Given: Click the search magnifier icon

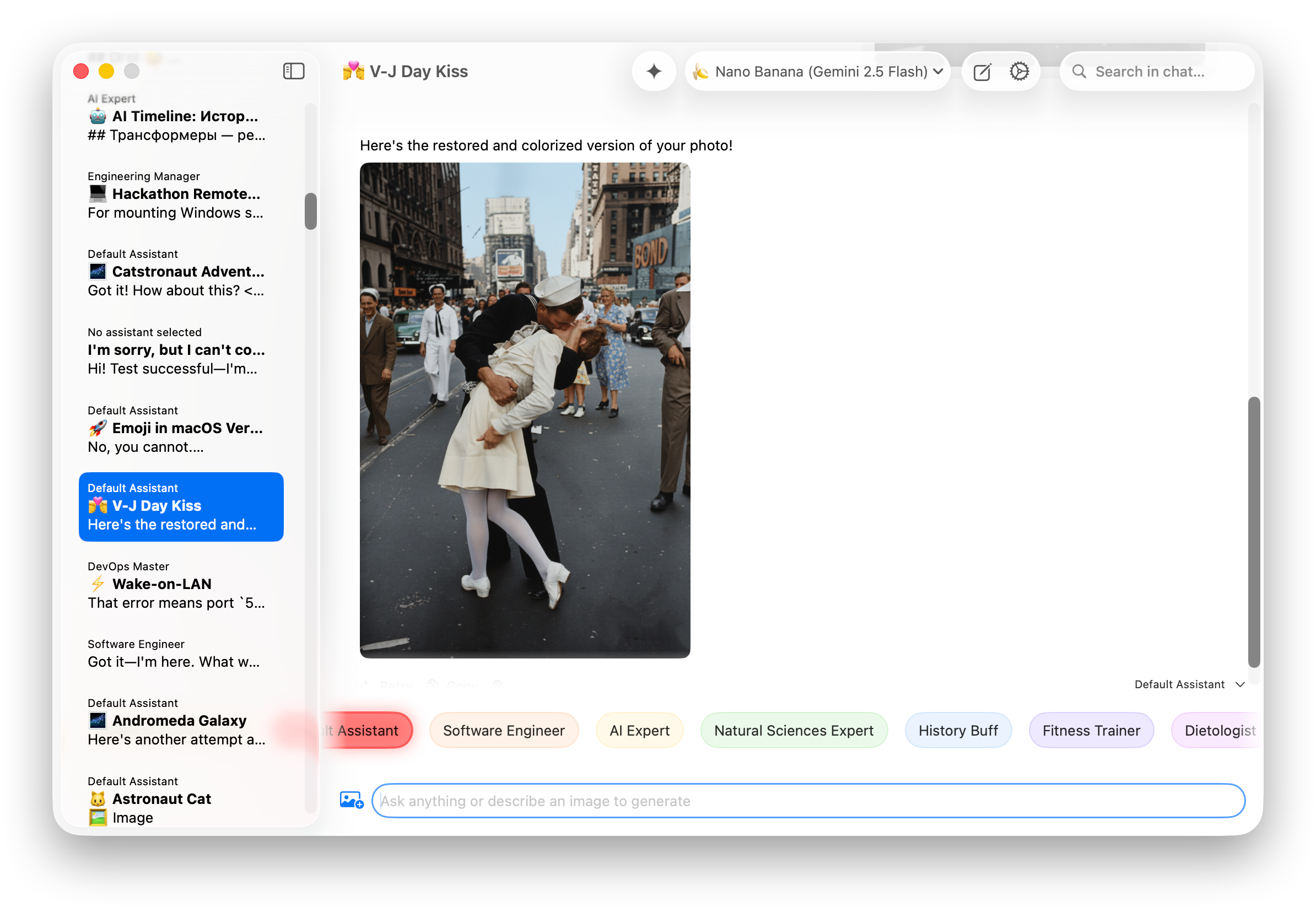Looking at the screenshot, I should click(1078, 72).
